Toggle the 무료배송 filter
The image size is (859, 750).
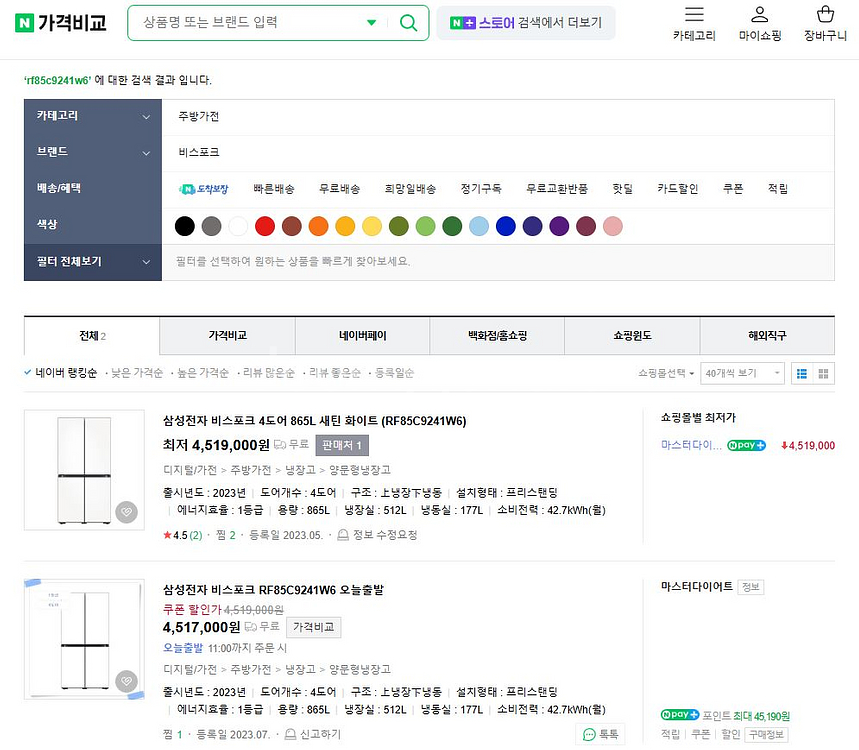click(340, 189)
